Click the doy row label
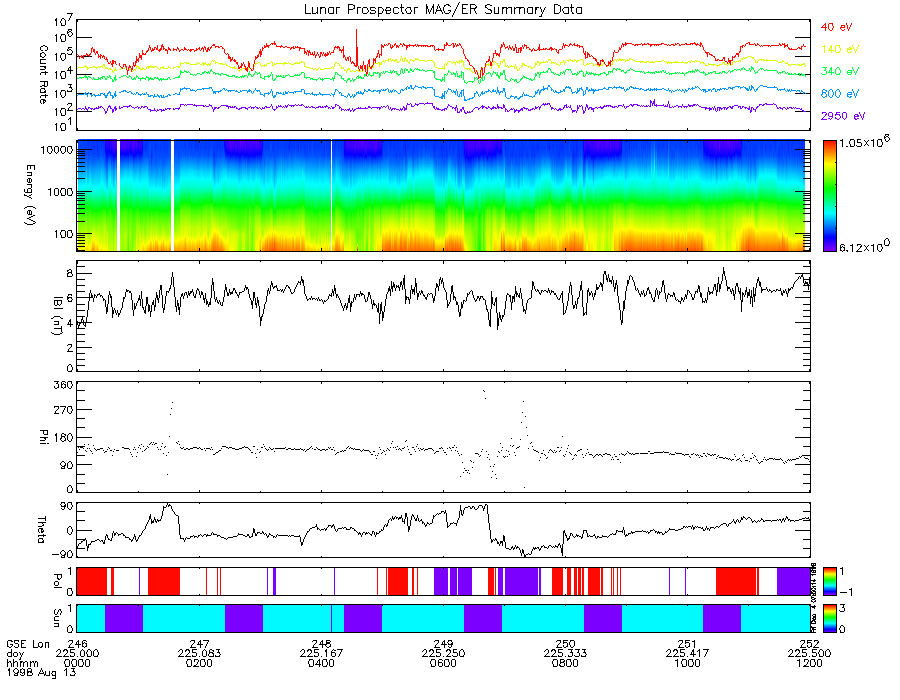 15,654
